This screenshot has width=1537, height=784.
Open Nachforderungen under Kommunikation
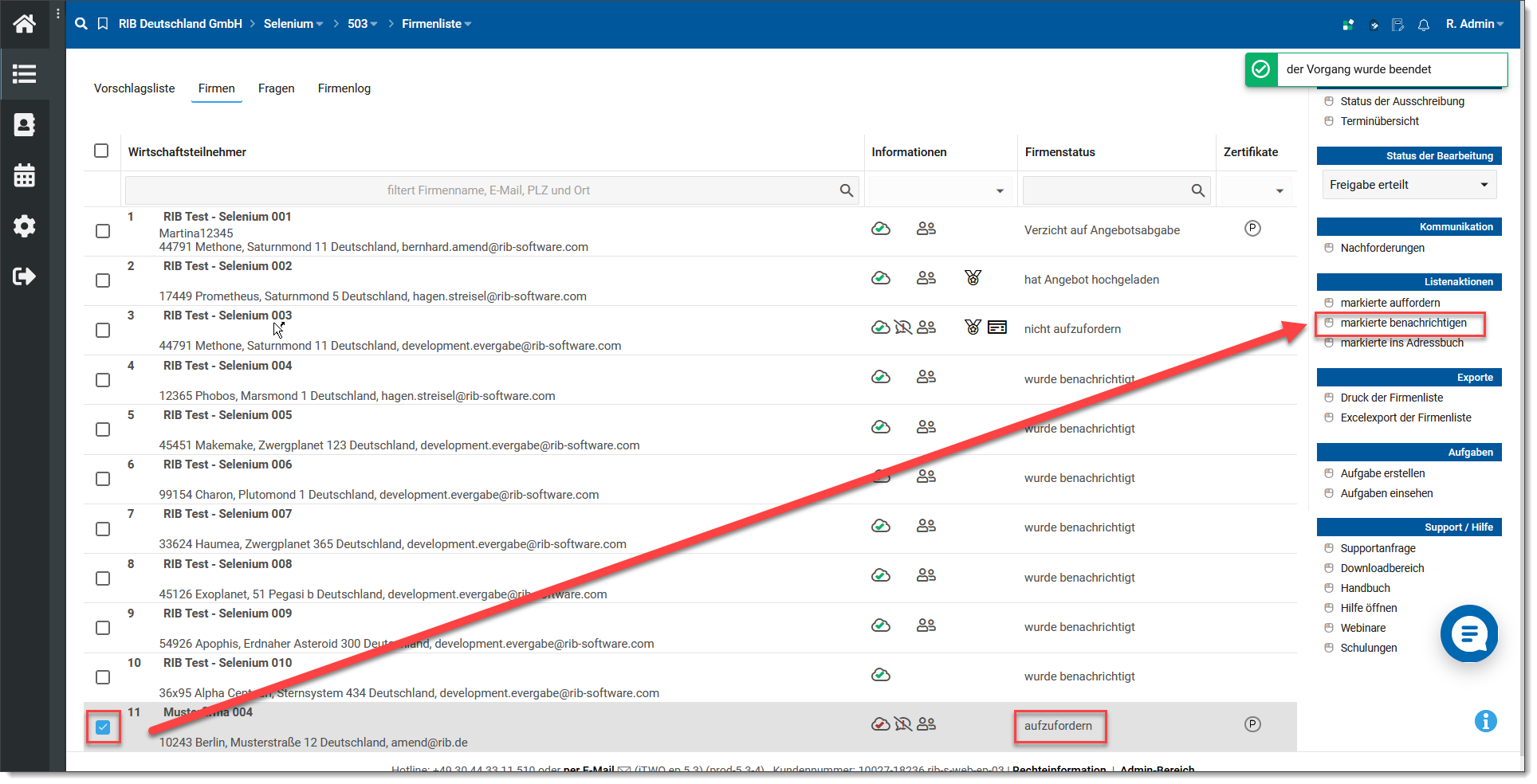(1382, 248)
